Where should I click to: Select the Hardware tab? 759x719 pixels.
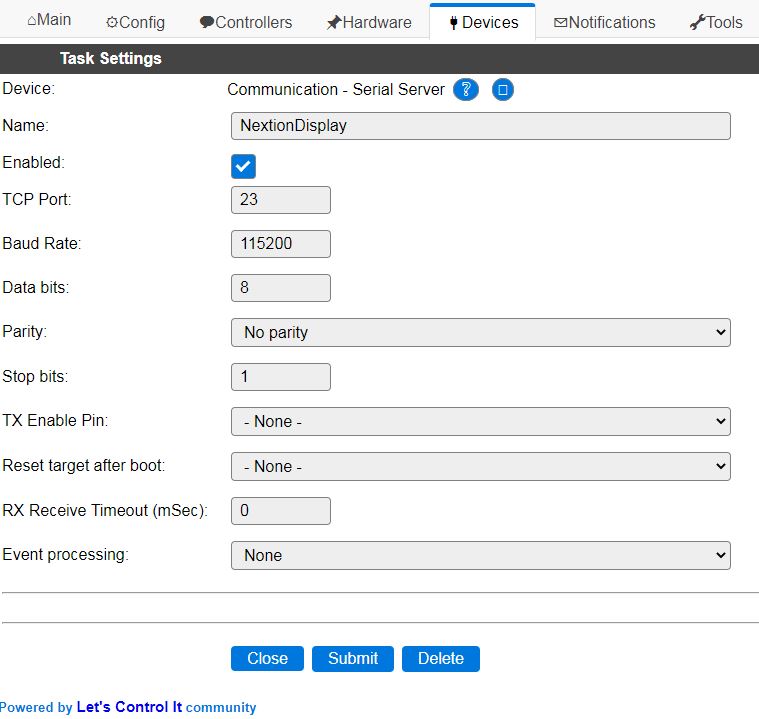[368, 22]
